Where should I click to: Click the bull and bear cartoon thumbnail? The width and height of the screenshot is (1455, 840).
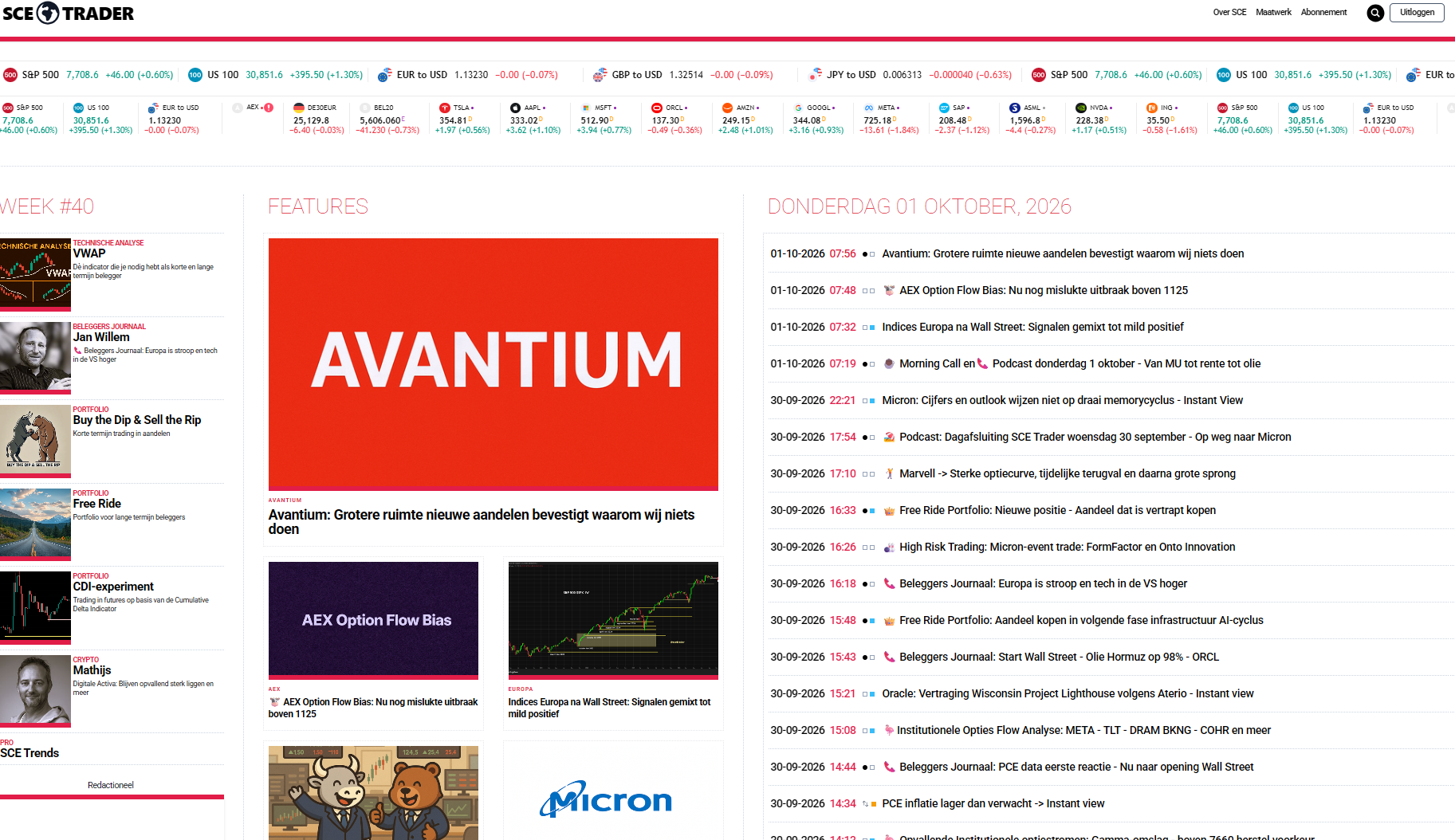373,793
